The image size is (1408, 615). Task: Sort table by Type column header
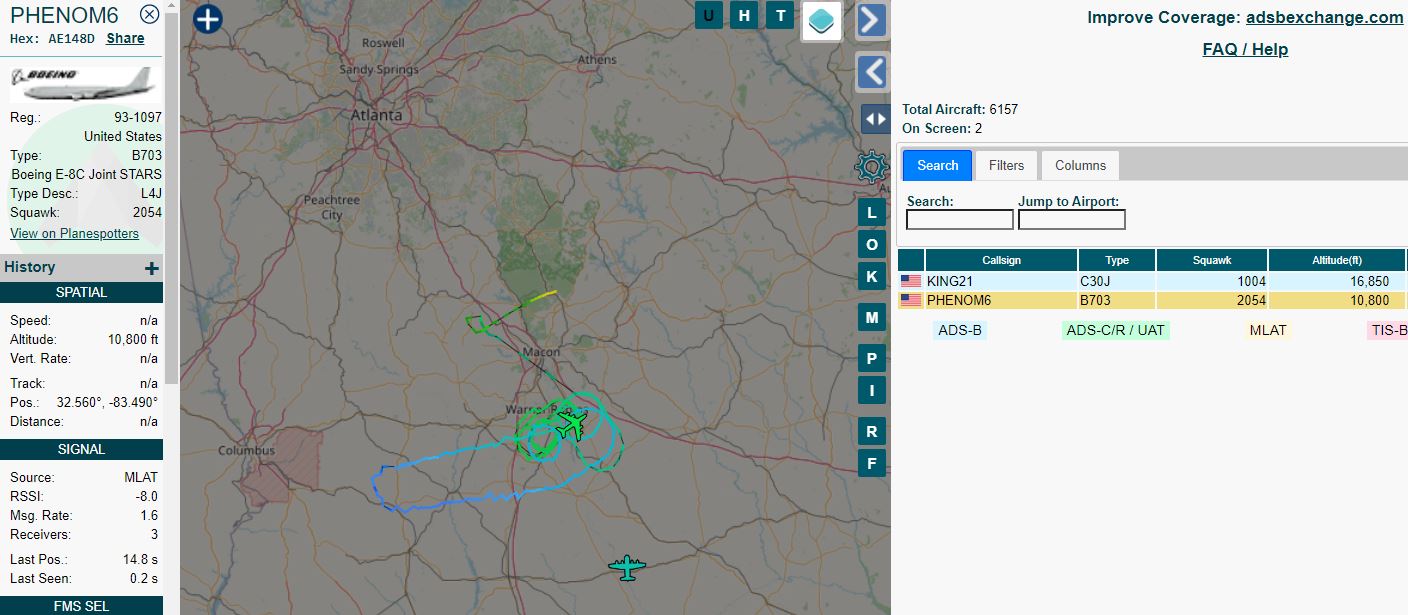coord(1117,260)
